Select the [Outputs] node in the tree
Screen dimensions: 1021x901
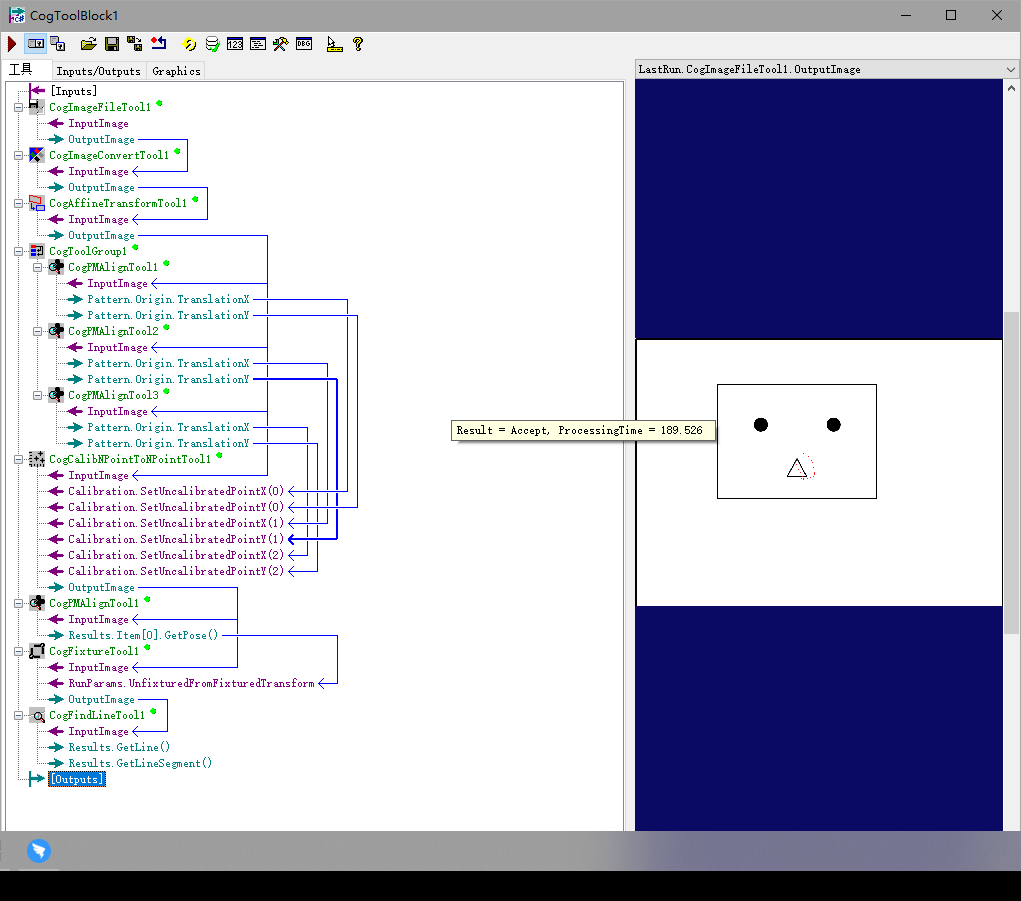pyautogui.click(x=76, y=778)
